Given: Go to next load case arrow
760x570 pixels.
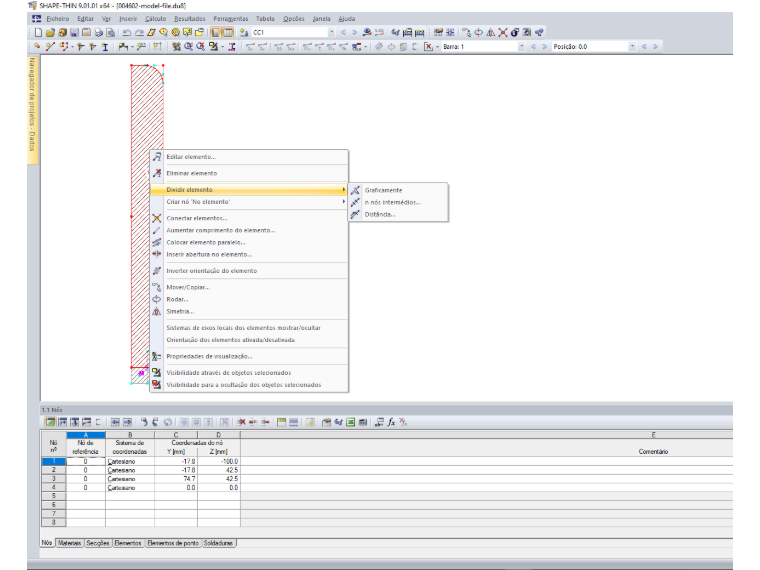Looking at the screenshot, I should coord(354,32).
